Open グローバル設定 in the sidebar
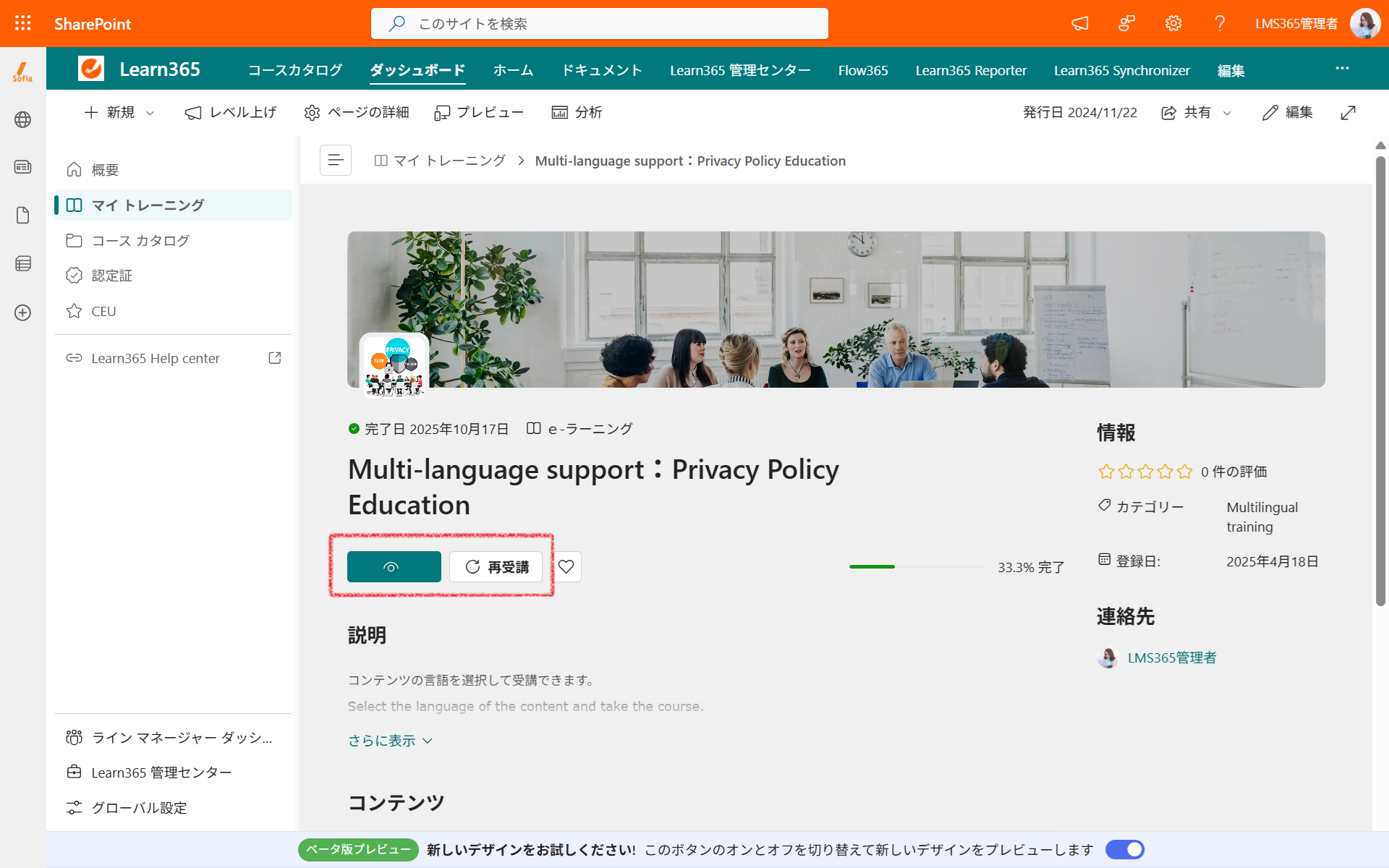The height and width of the screenshot is (868, 1389). [x=173, y=808]
